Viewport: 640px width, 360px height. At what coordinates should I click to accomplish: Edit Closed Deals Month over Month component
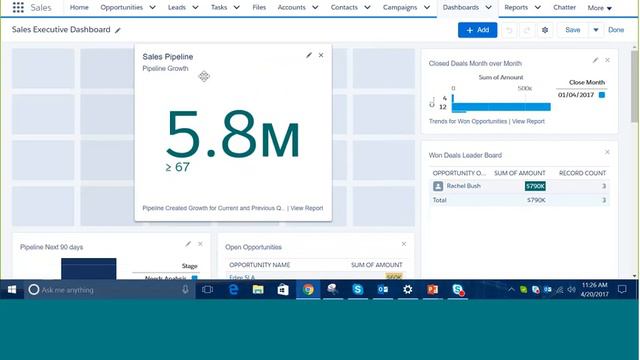[596, 60]
